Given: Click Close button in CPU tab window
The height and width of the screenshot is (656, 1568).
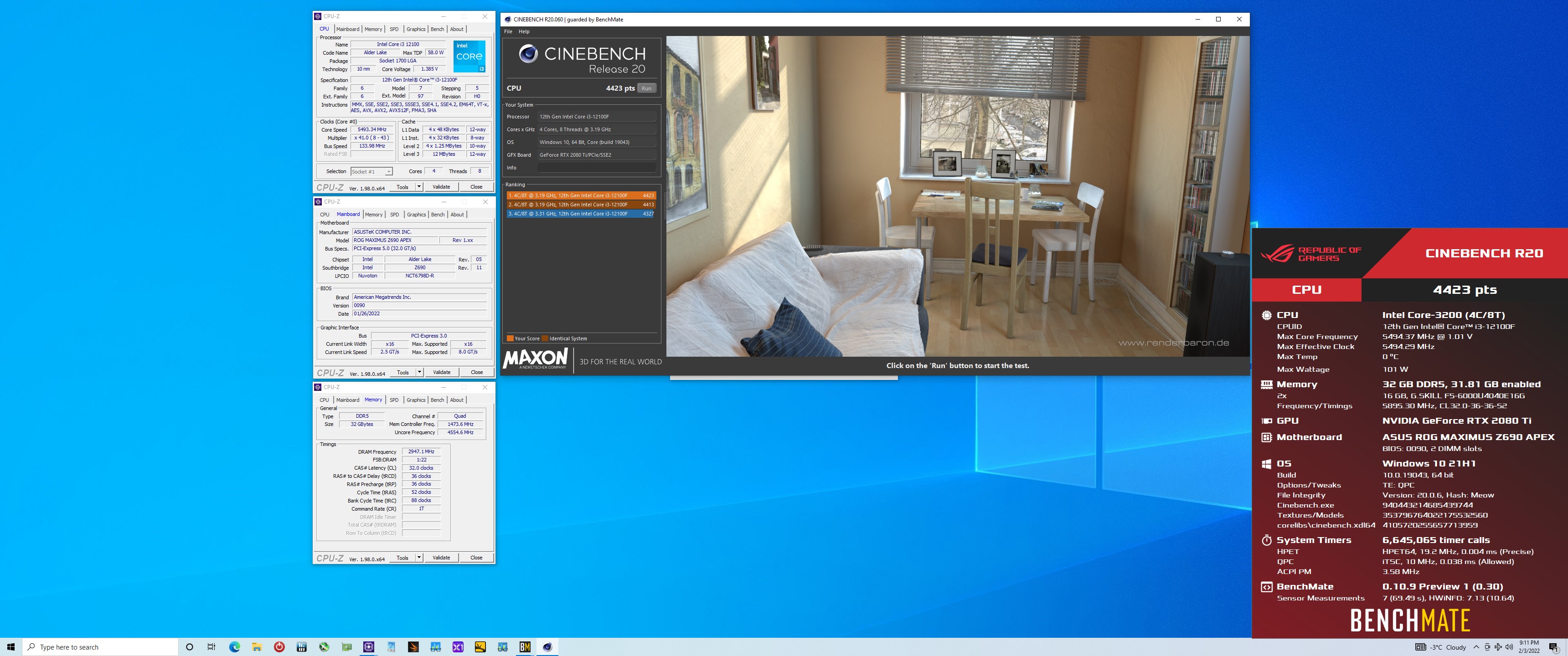Looking at the screenshot, I should tap(477, 187).
